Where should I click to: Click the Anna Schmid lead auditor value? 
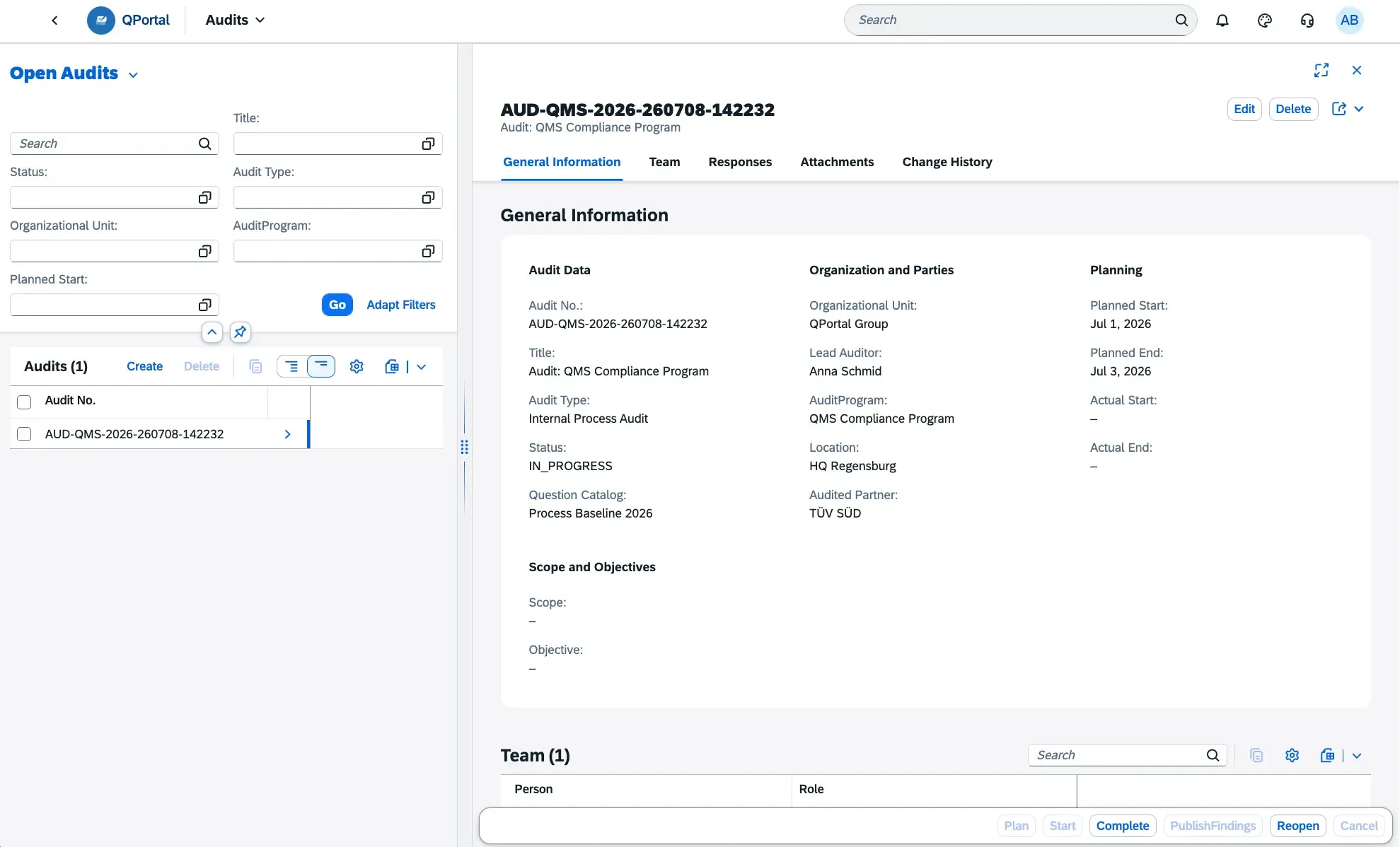pos(845,371)
